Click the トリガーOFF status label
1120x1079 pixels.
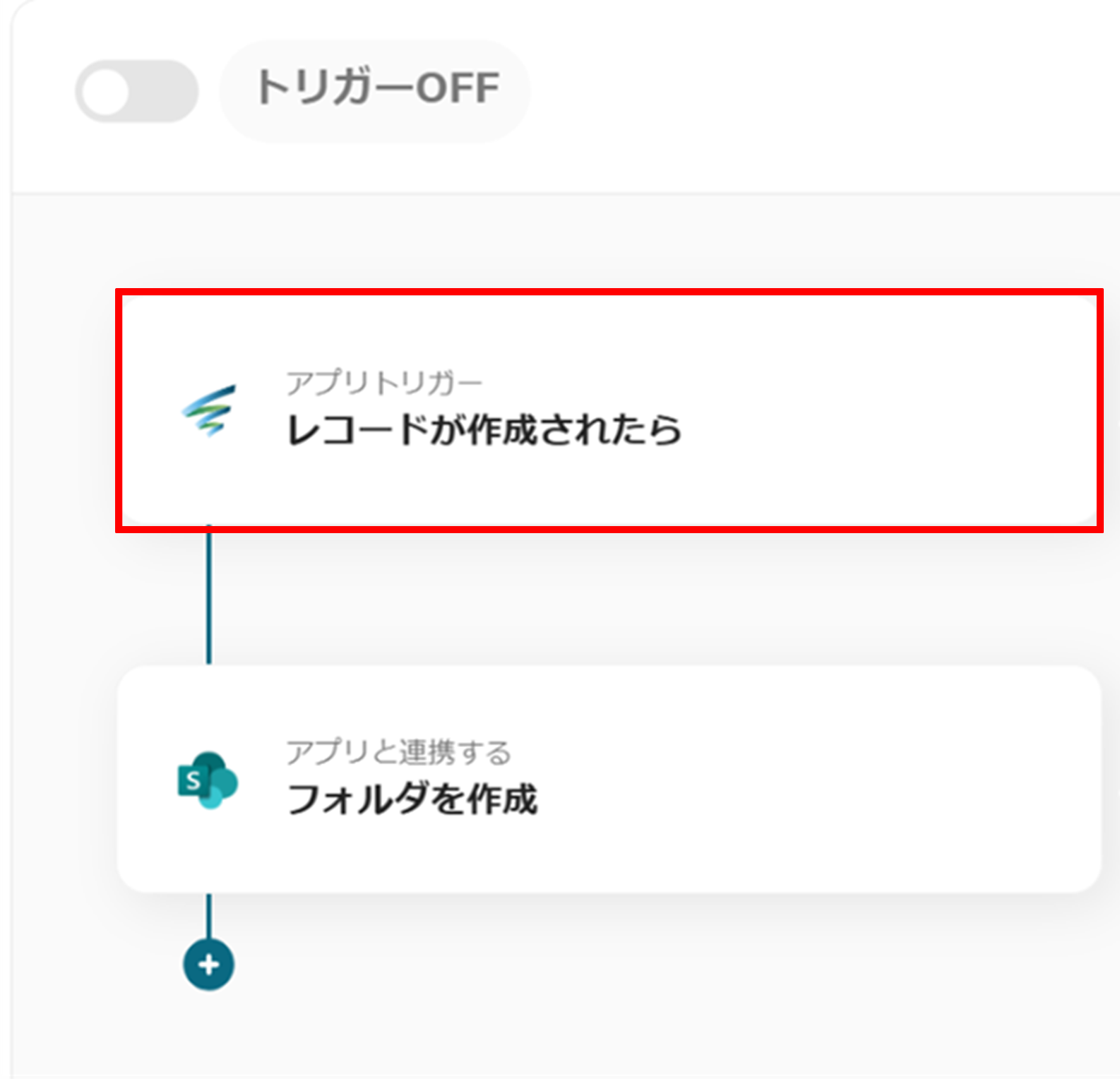click(376, 89)
